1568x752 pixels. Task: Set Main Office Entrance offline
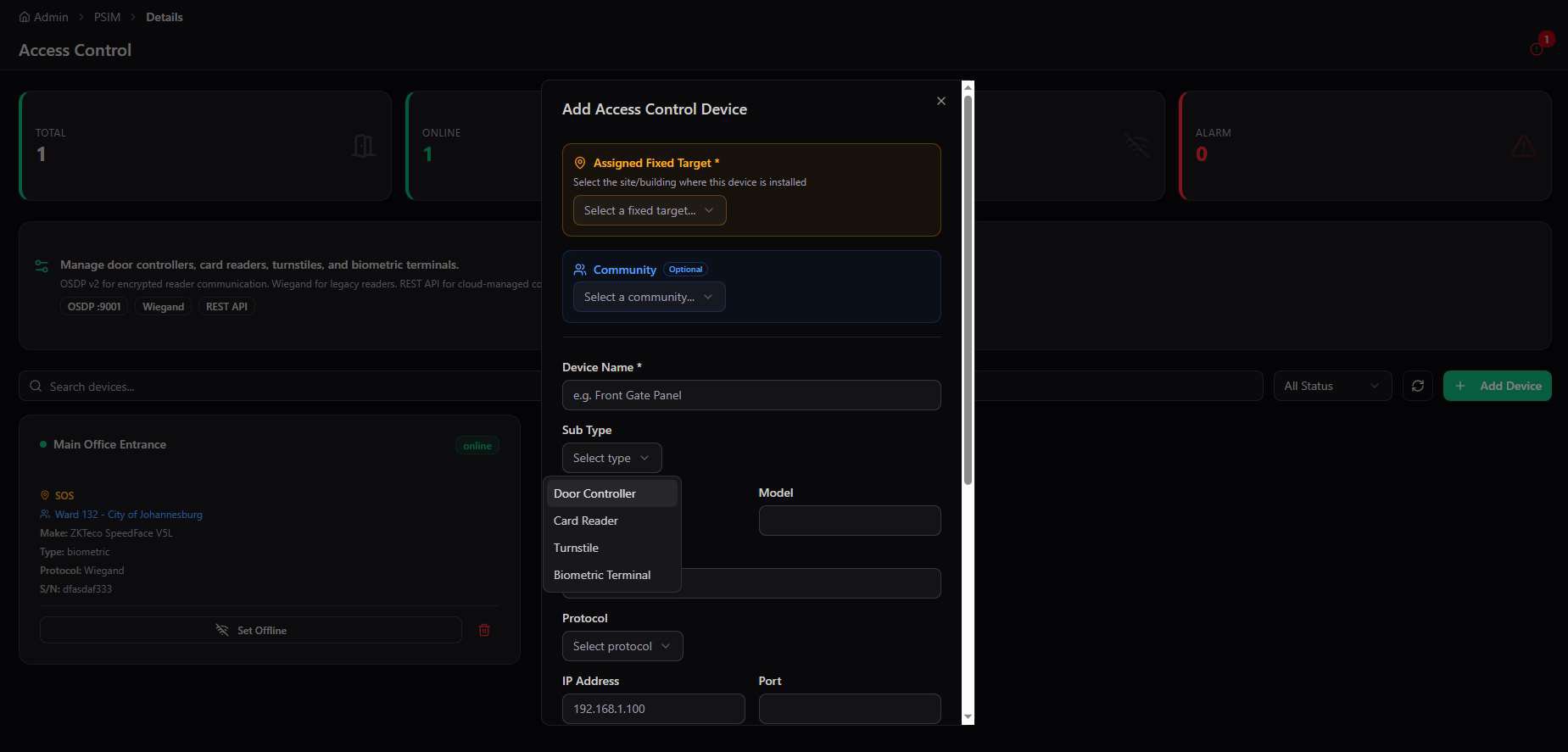(x=251, y=630)
